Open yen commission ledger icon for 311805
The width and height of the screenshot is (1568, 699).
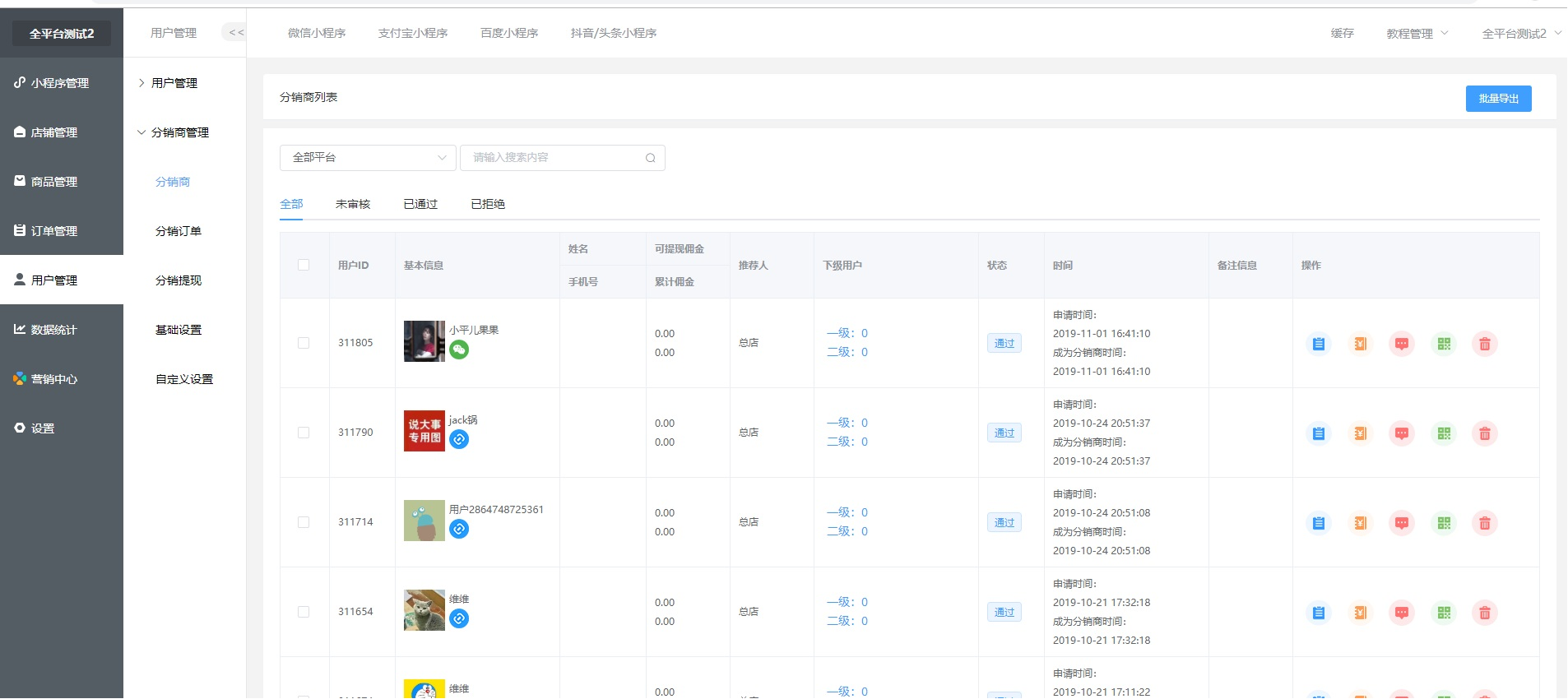(x=1361, y=344)
